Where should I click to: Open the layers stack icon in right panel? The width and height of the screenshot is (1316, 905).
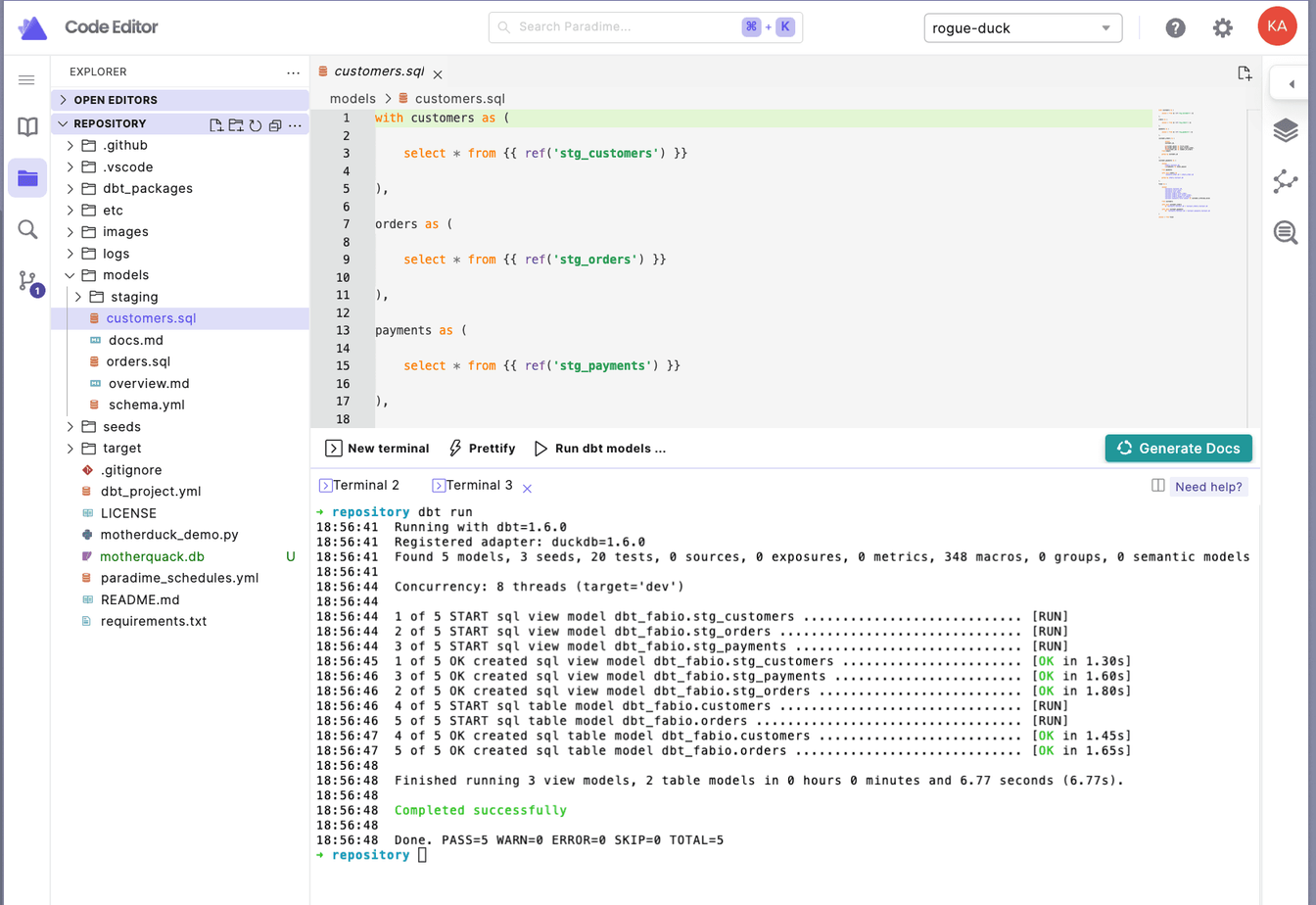1286,129
